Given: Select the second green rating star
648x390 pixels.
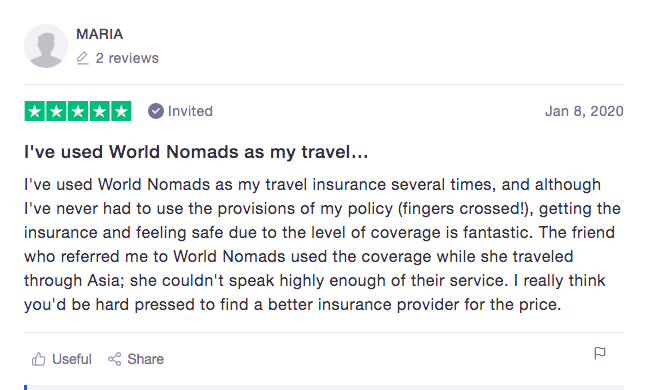Looking at the screenshot, I should (56, 111).
